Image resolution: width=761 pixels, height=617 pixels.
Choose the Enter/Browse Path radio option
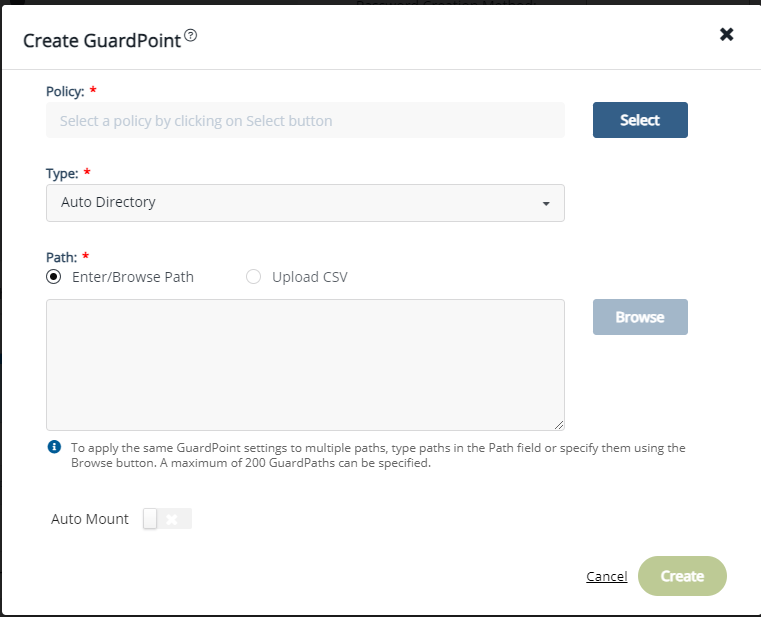coord(54,277)
